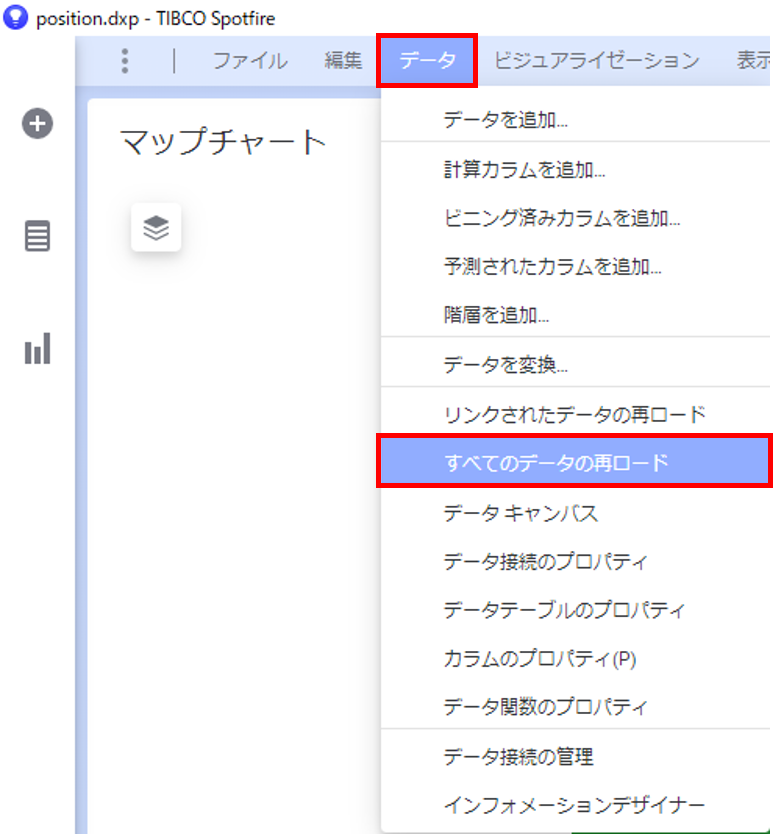Viewport: 773px width, 834px height.
Task: Click the map layers icon button
Action: (x=156, y=228)
